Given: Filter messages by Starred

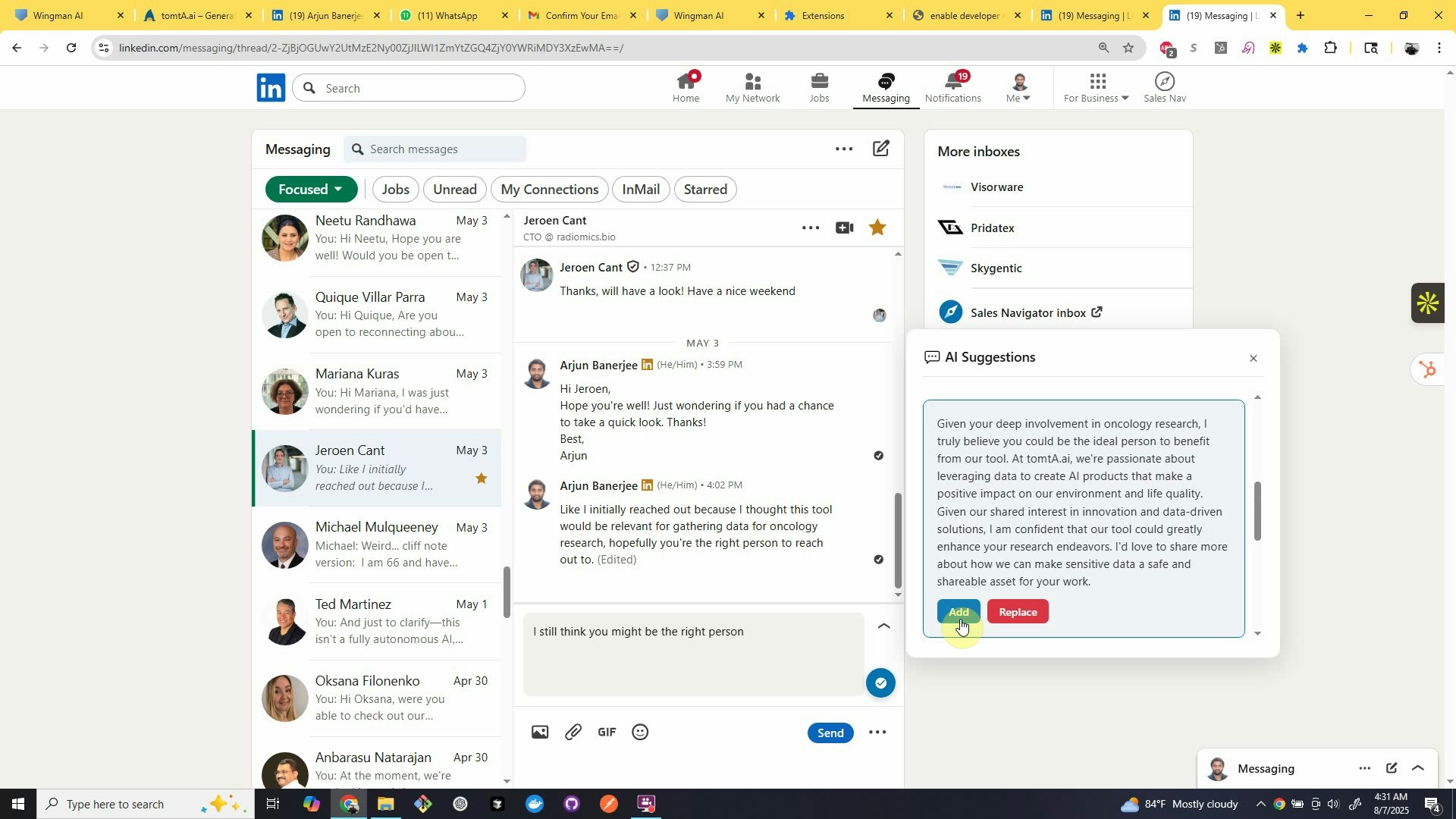Looking at the screenshot, I should click(x=705, y=190).
